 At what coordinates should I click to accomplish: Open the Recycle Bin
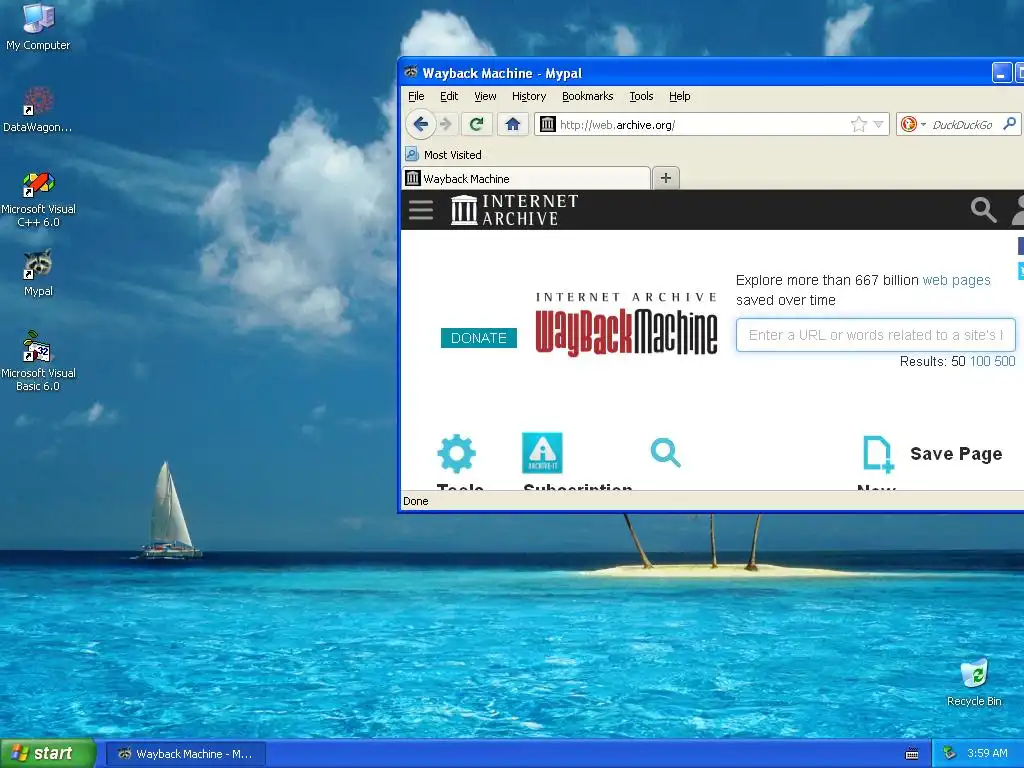pyautogui.click(x=974, y=683)
